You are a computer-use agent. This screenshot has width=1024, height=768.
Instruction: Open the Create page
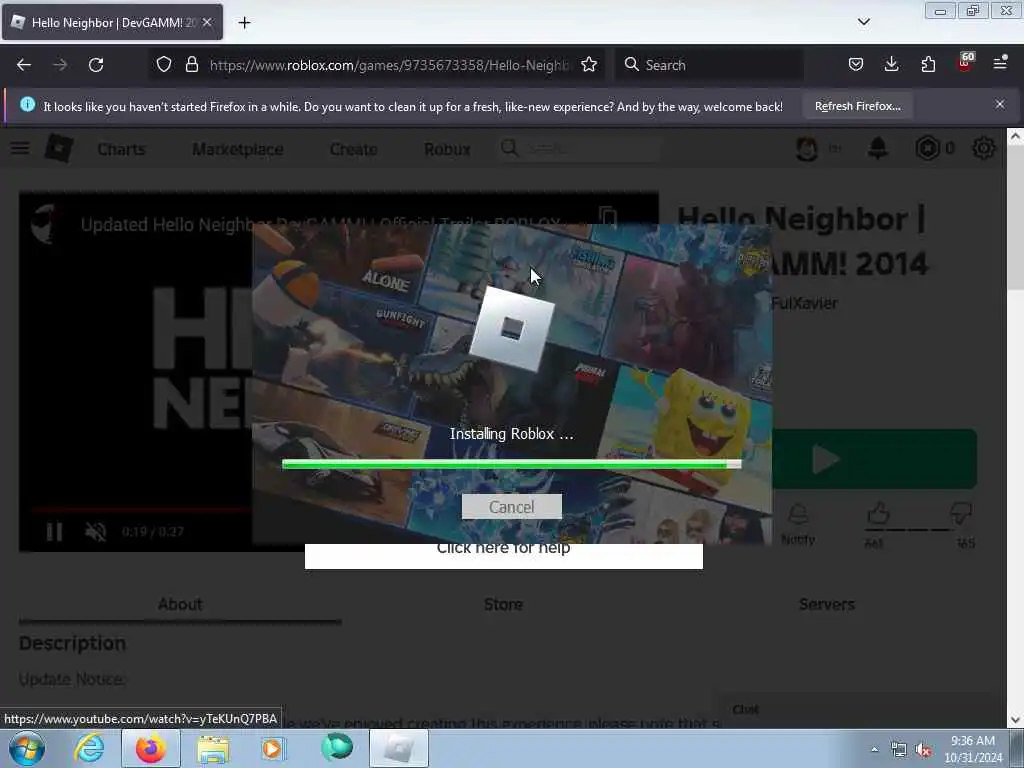(353, 150)
